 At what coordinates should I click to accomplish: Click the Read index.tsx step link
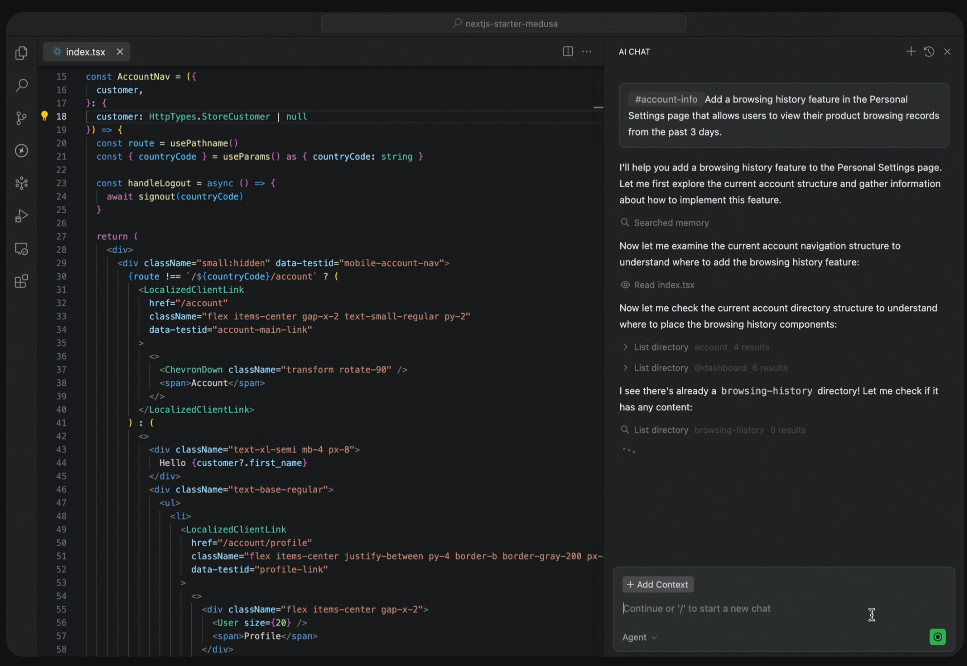pyautogui.click(x=663, y=285)
